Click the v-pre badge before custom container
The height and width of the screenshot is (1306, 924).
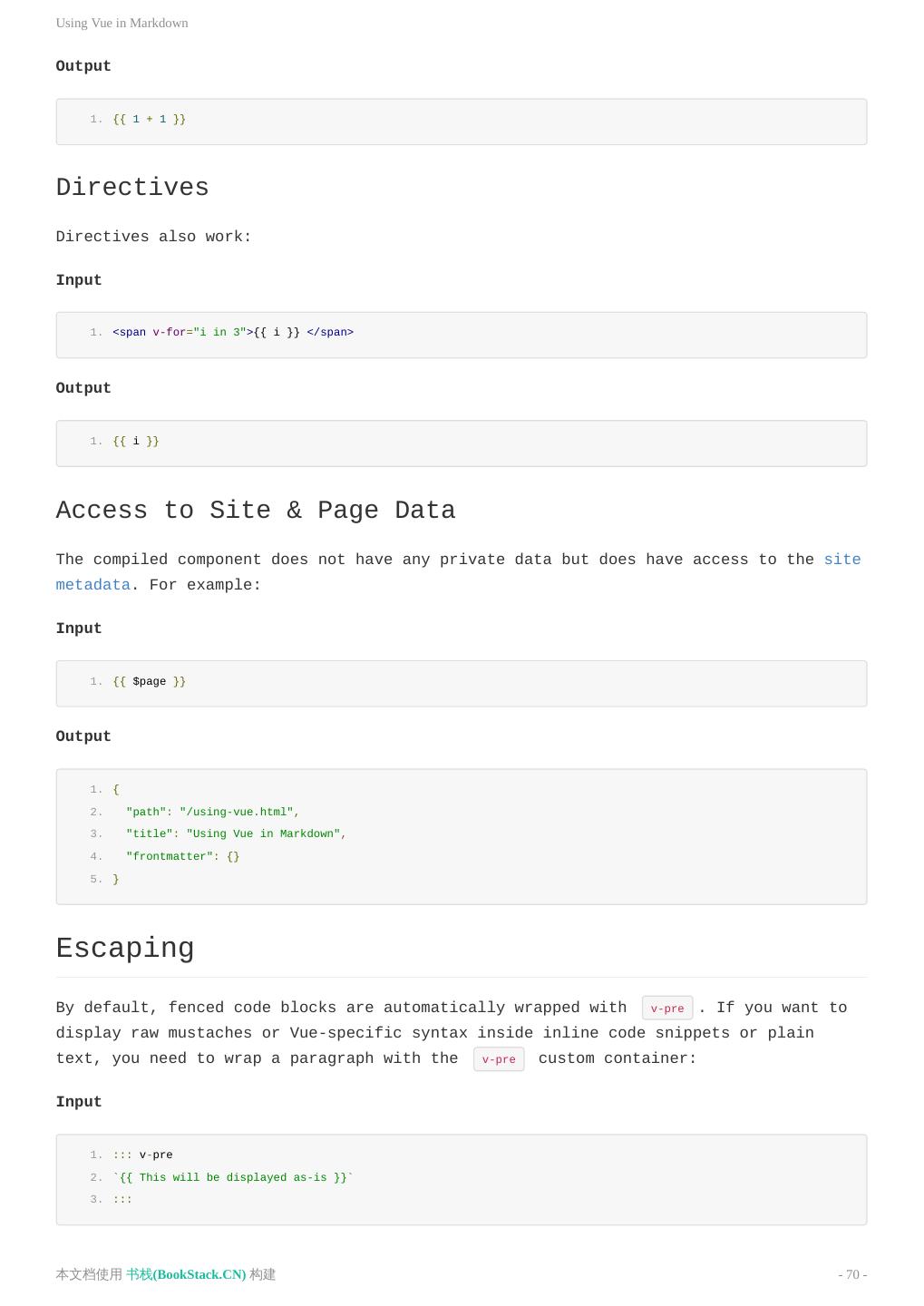coord(498,1059)
